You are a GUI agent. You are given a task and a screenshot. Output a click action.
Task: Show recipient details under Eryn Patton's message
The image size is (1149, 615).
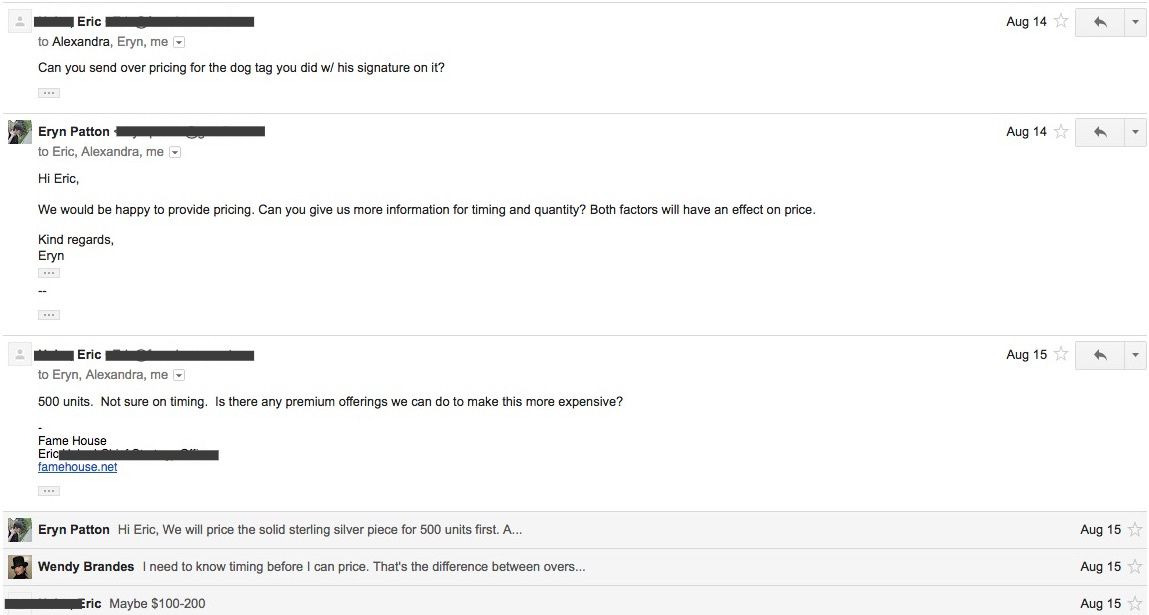[175, 152]
